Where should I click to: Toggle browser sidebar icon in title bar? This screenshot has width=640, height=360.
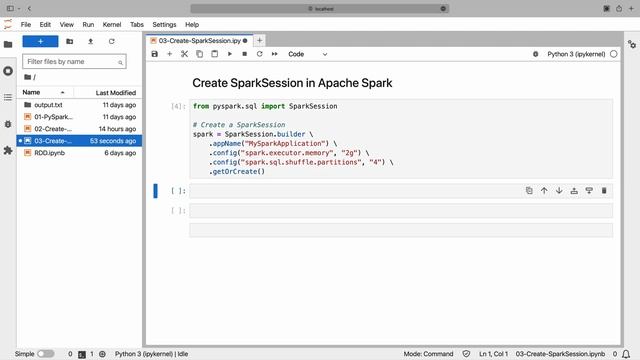click(10, 8)
